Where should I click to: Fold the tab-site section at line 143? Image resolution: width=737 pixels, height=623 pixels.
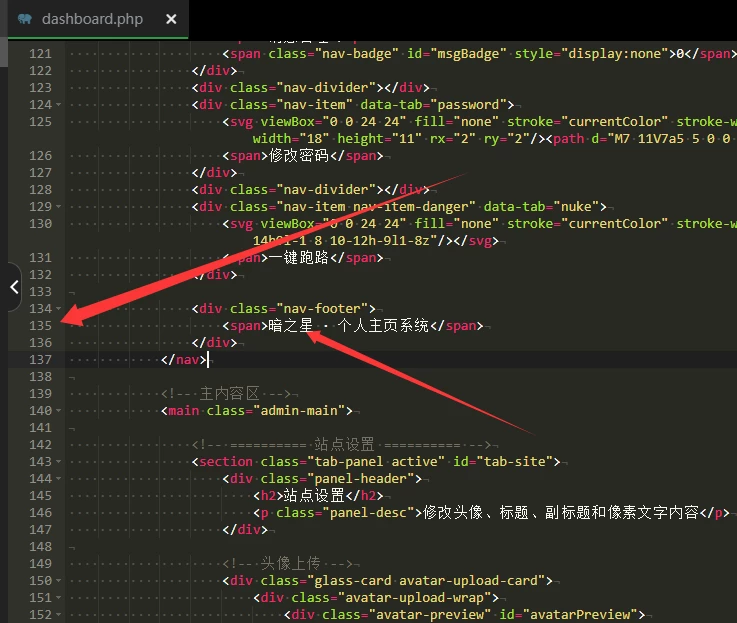[60, 462]
